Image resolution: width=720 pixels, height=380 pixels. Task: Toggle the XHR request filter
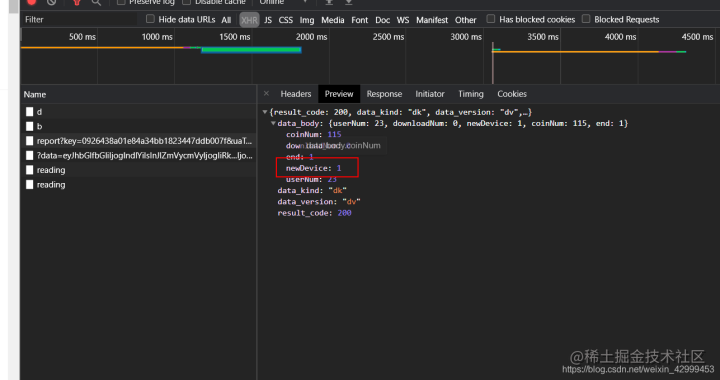pyautogui.click(x=249, y=20)
